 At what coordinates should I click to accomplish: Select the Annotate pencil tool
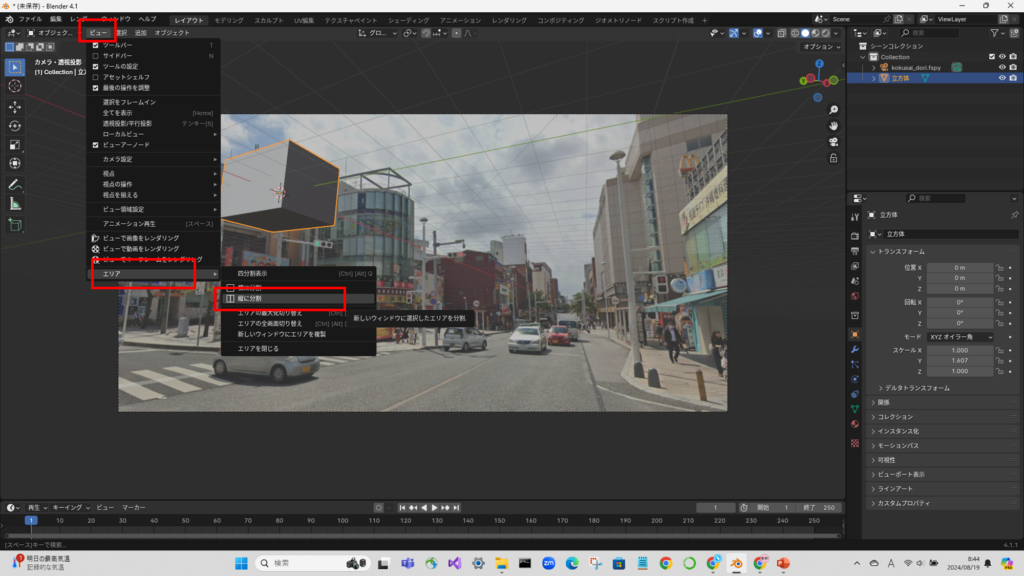pyautogui.click(x=15, y=185)
